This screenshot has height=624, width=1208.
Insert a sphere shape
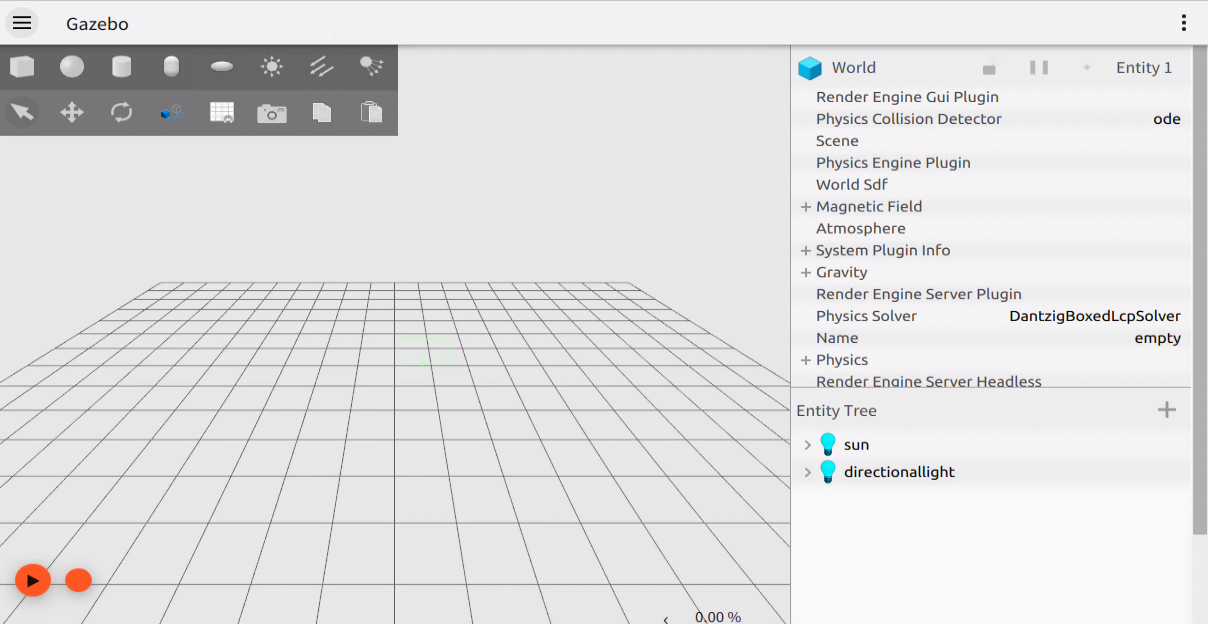click(72, 67)
